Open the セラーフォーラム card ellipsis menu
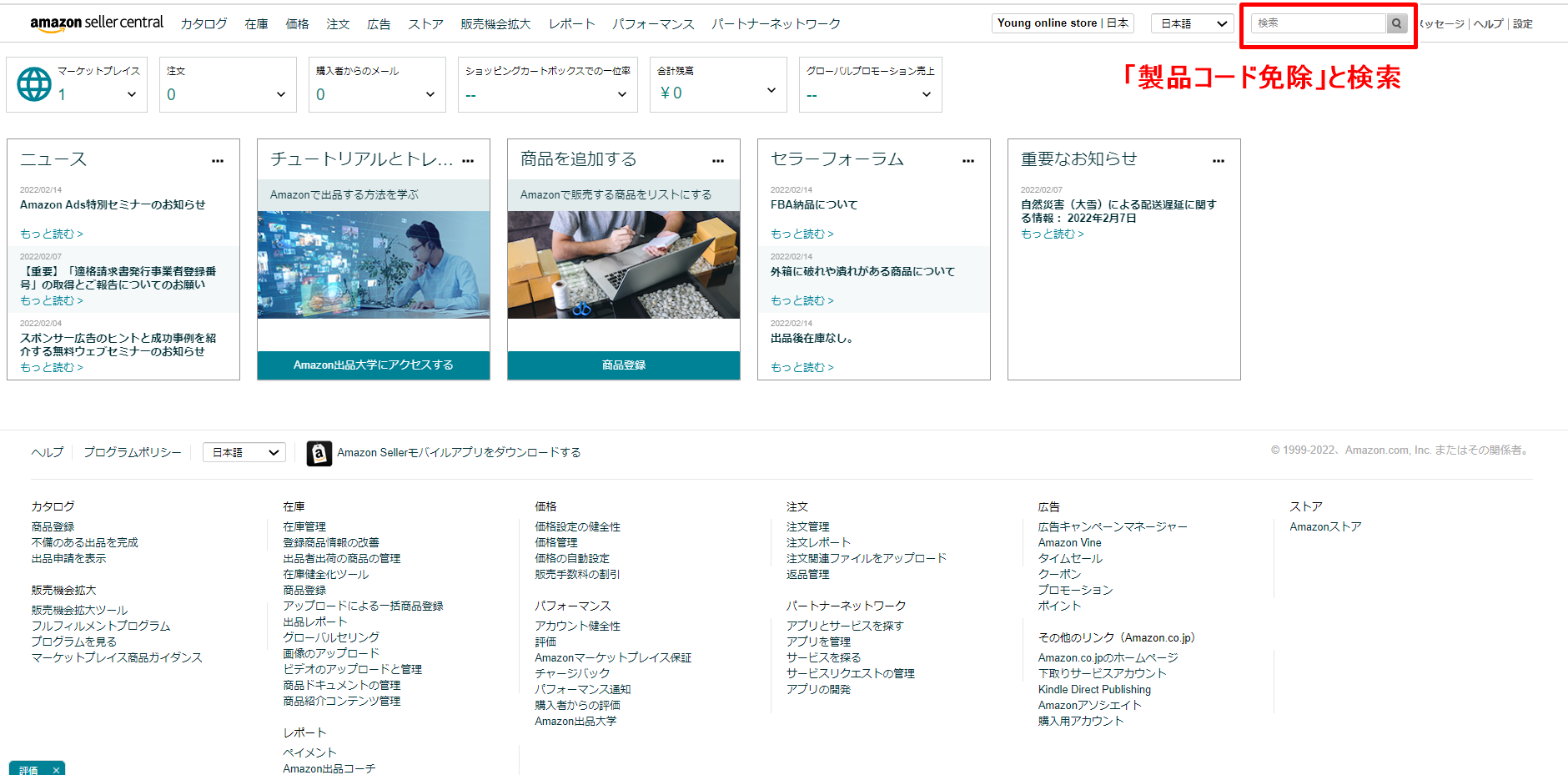The width and height of the screenshot is (1568, 775). [968, 161]
